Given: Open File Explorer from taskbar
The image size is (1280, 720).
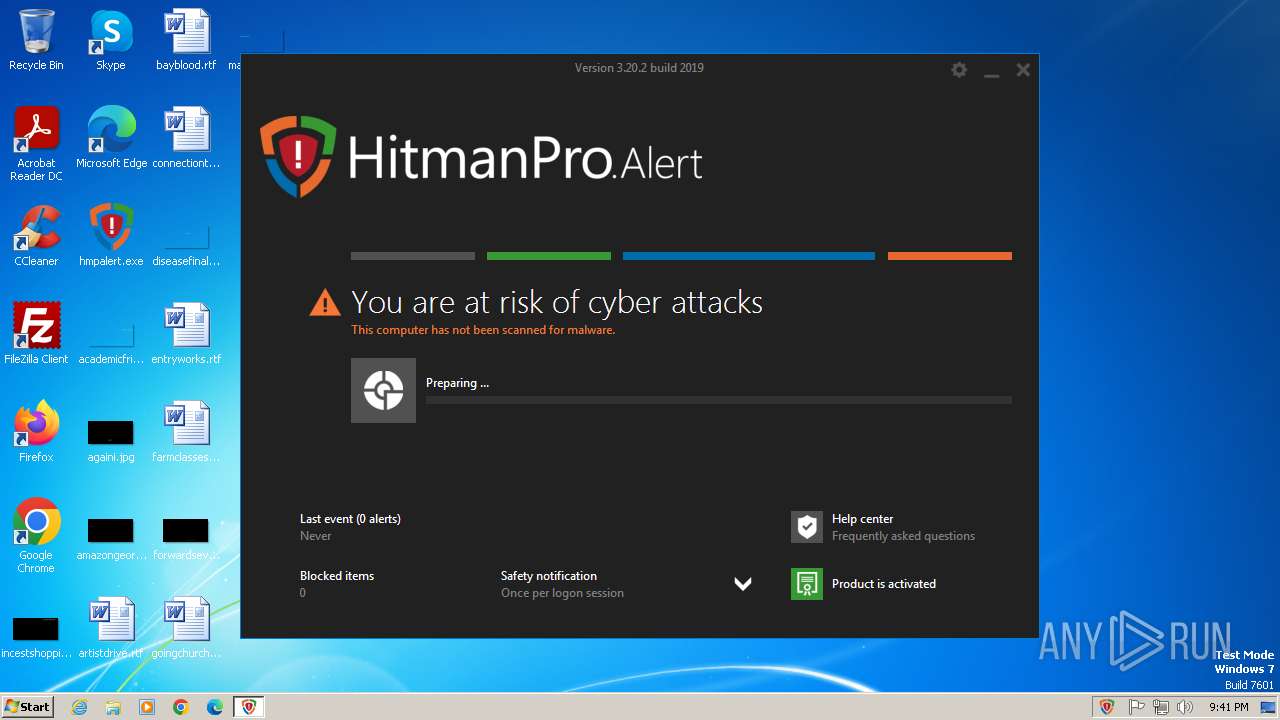Looking at the screenshot, I should [x=113, y=707].
